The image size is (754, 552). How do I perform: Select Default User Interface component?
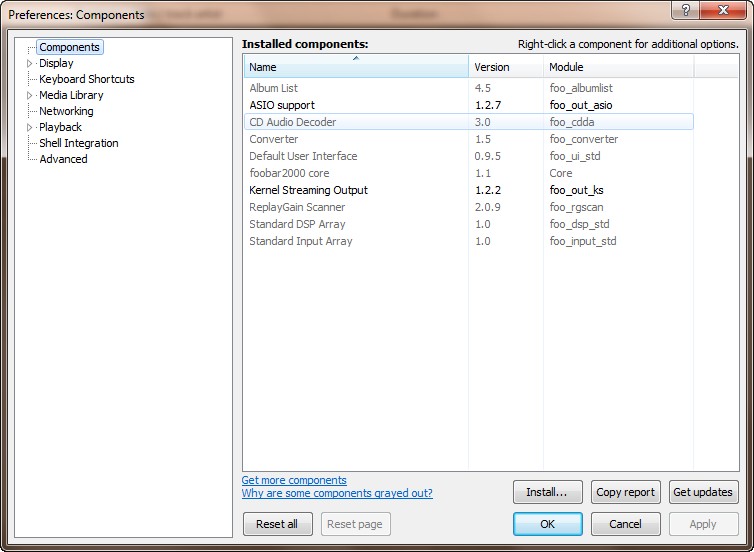[x=469, y=156]
